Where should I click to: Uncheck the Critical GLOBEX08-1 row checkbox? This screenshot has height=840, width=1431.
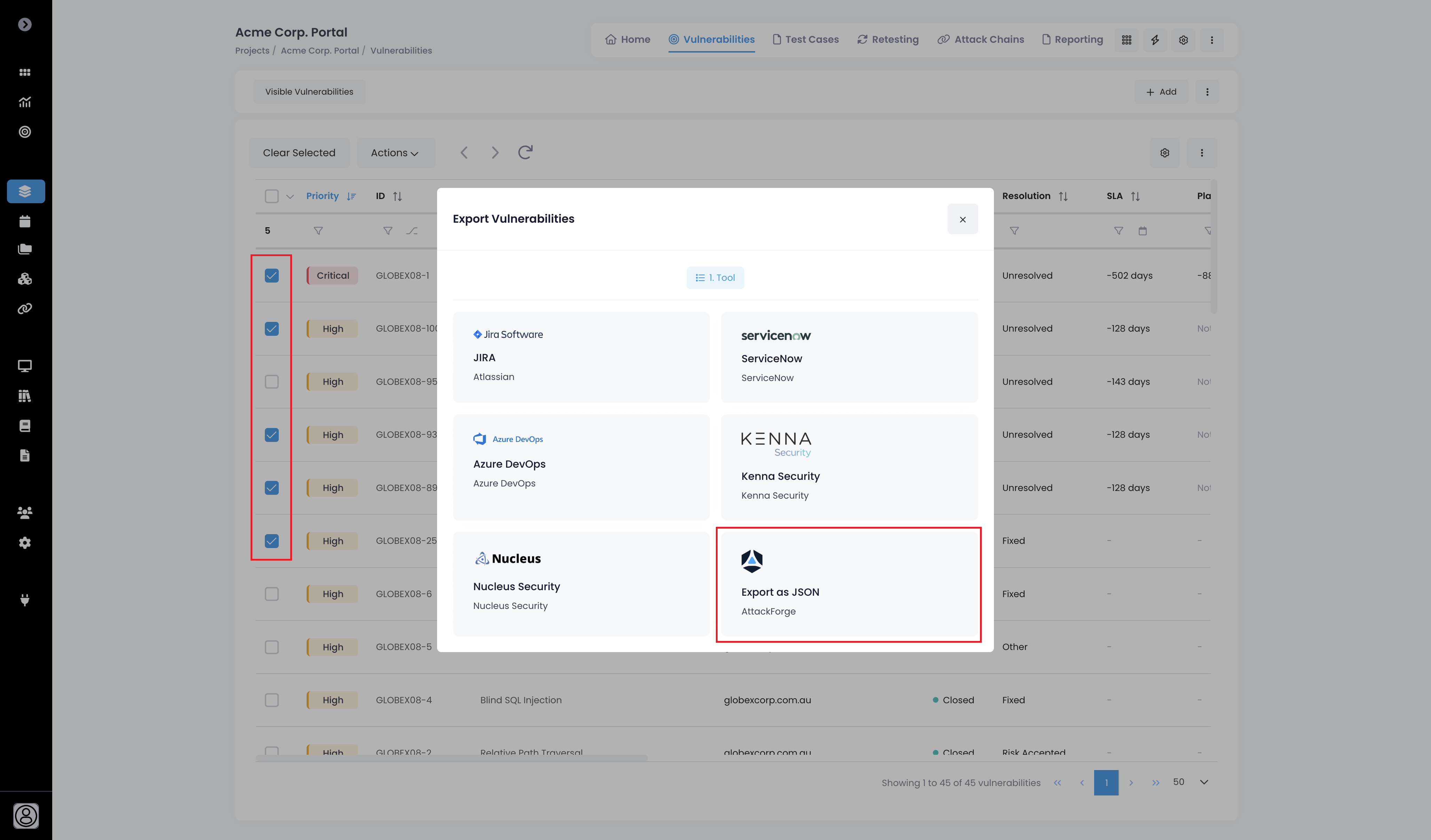(271, 276)
